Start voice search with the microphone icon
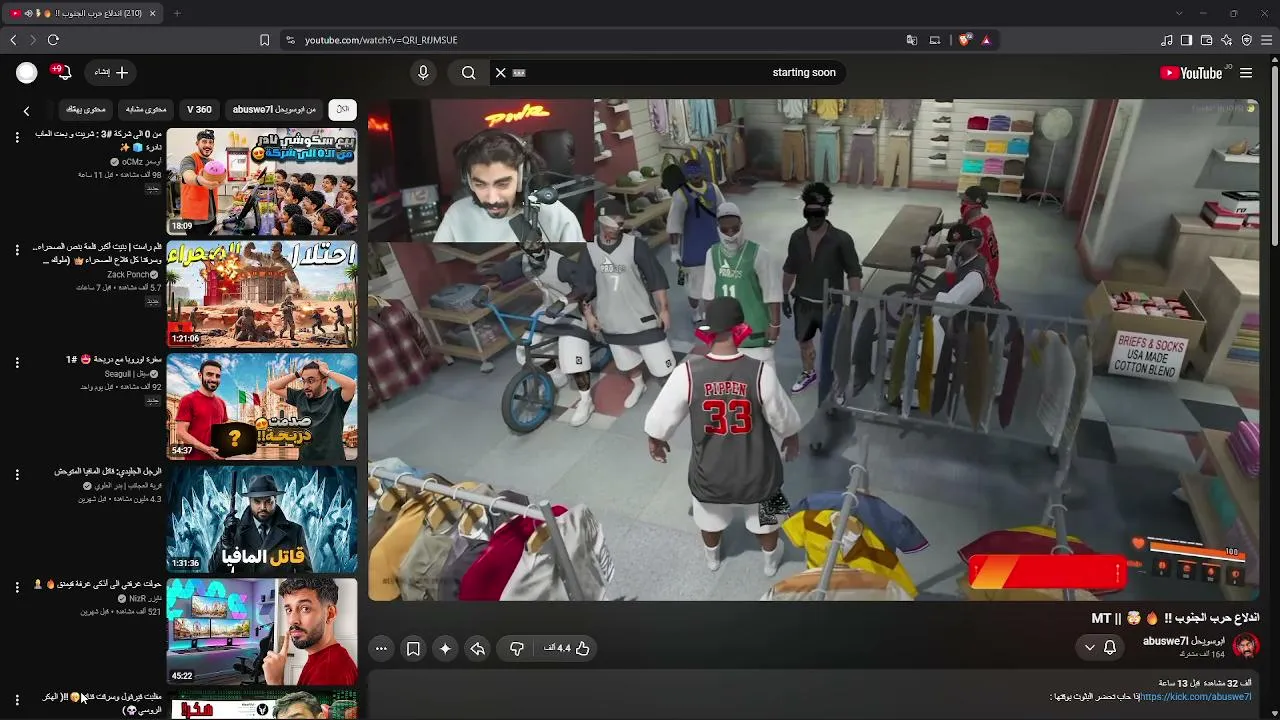This screenshot has width=1280, height=720. pyautogui.click(x=423, y=72)
